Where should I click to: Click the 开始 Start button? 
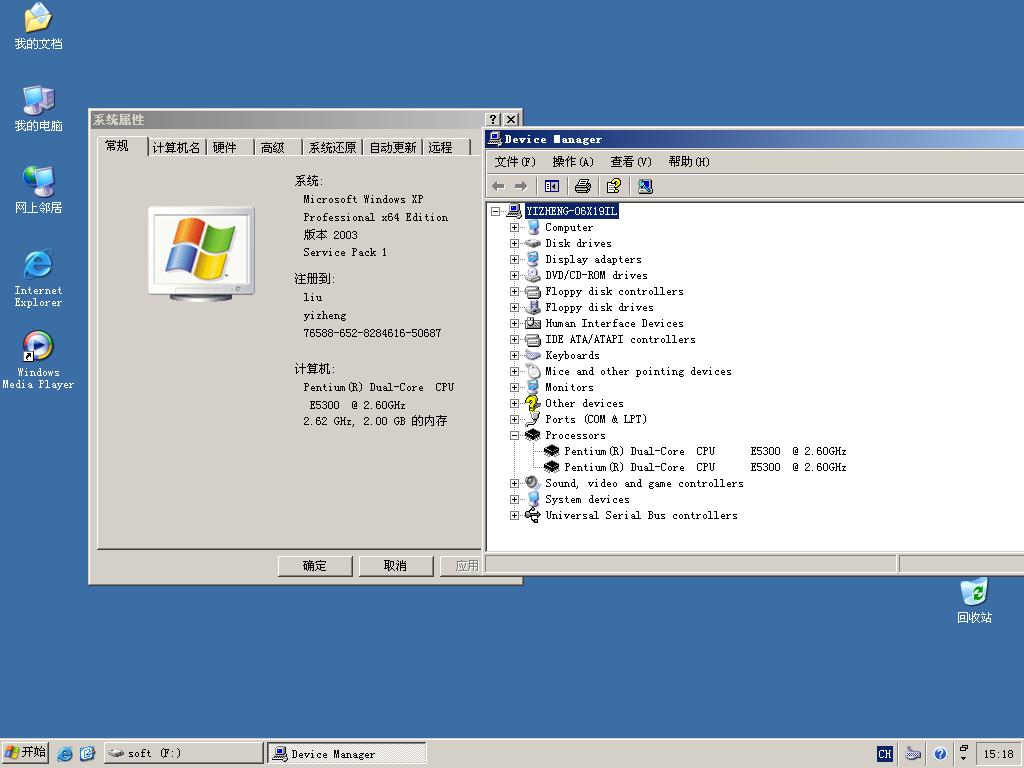(x=26, y=753)
